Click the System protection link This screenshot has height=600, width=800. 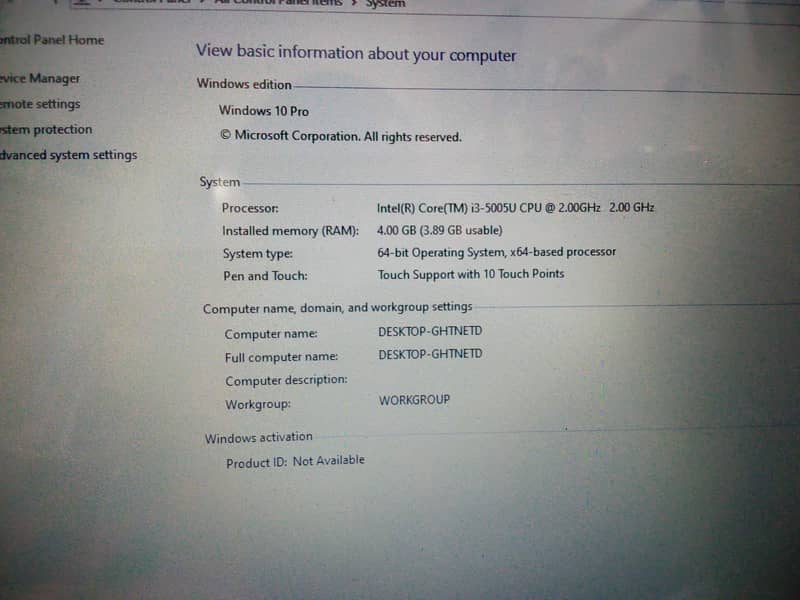(x=46, y=129)
